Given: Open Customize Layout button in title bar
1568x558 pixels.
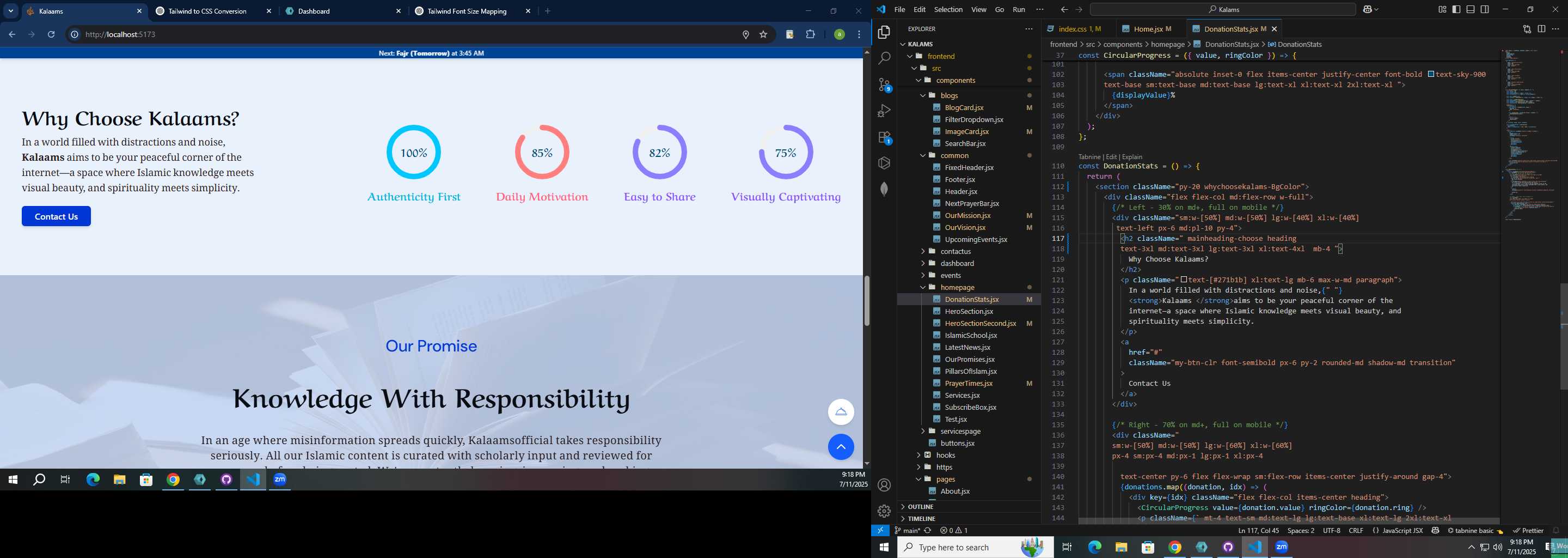Looking at the screenshot, I should (1442, 9).
